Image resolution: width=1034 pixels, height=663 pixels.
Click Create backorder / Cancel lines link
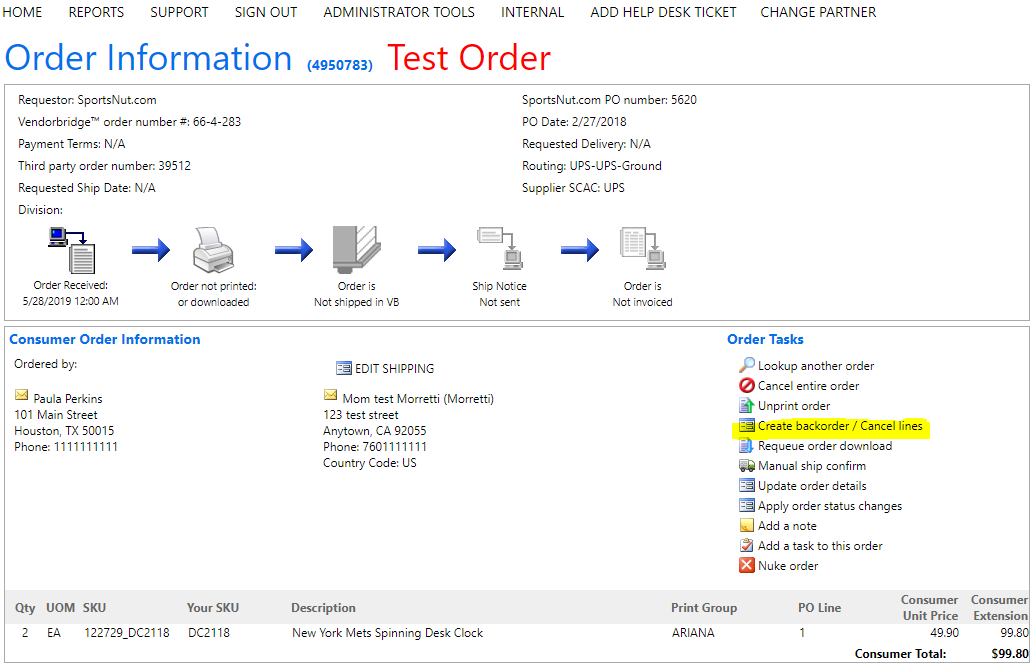point(840,426)
